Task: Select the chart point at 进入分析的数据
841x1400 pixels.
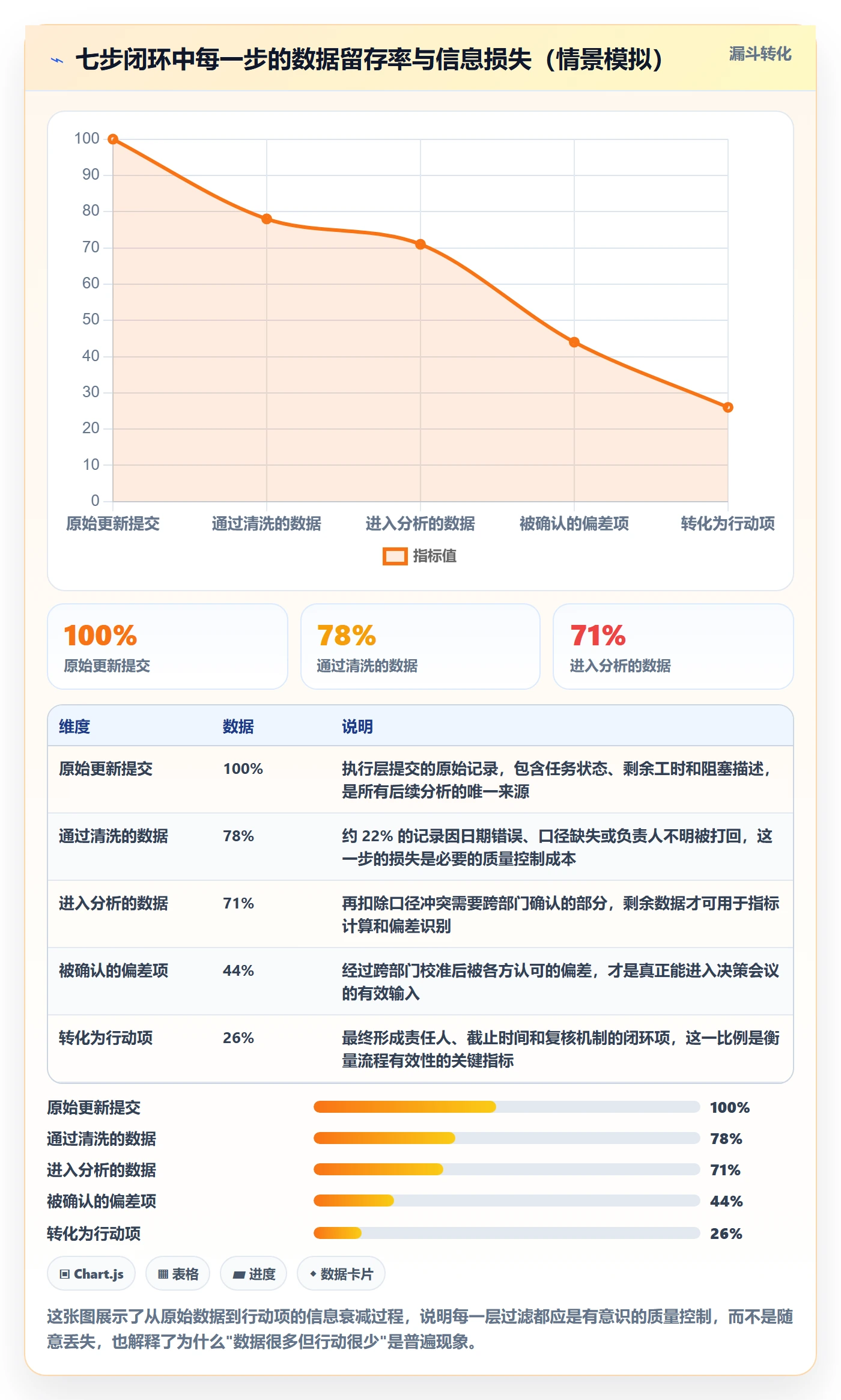Action: point(421,245)
